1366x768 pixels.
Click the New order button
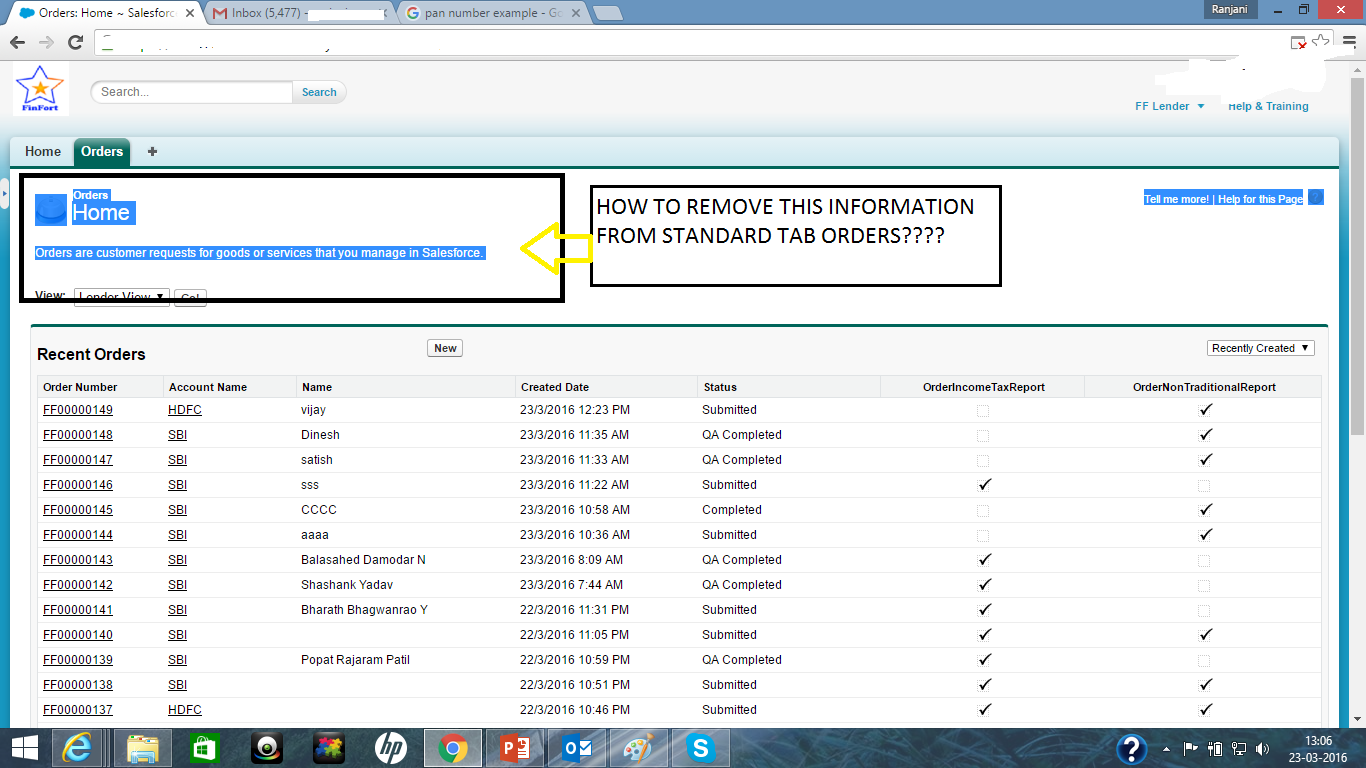click(x=445, y=348)
